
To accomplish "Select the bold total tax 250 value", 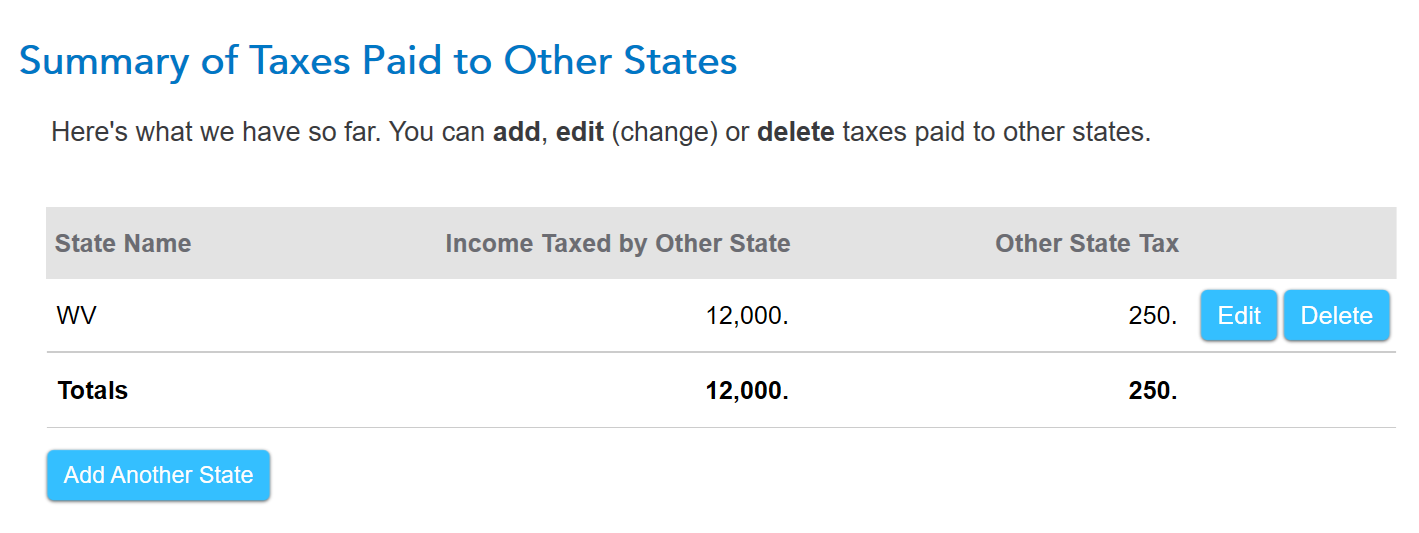I will coord(1153,391).
